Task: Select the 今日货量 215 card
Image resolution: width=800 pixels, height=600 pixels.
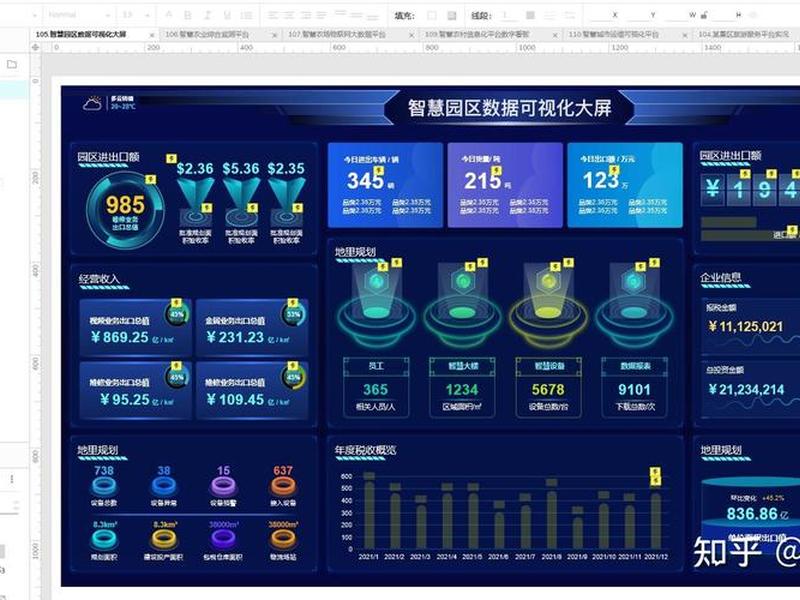Action: coord(505,185)
